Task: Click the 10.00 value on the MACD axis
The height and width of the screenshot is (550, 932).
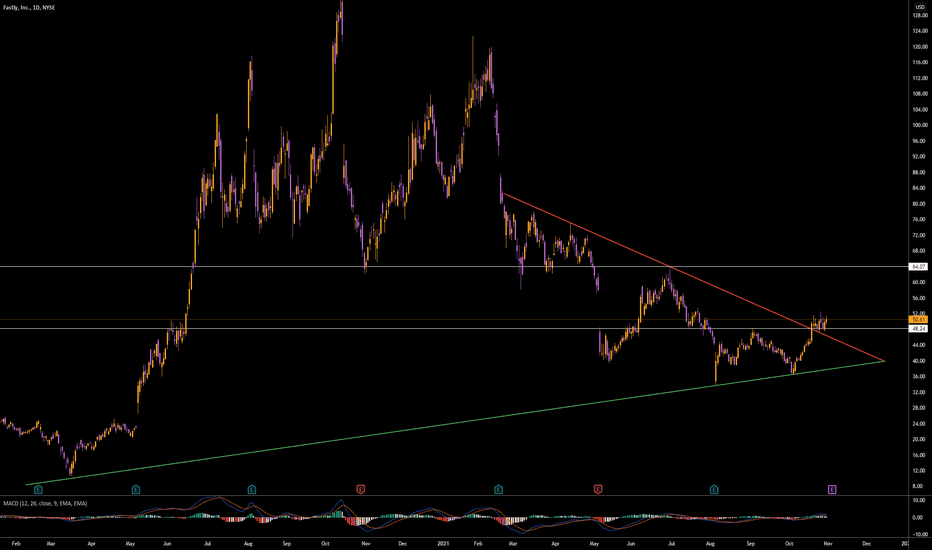Action: point(920,501)
